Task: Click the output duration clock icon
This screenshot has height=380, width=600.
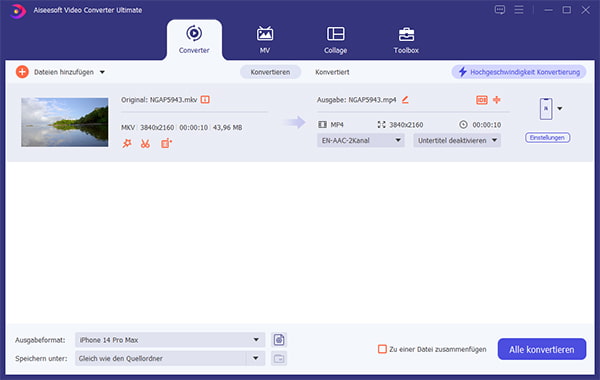Action: 463,124
